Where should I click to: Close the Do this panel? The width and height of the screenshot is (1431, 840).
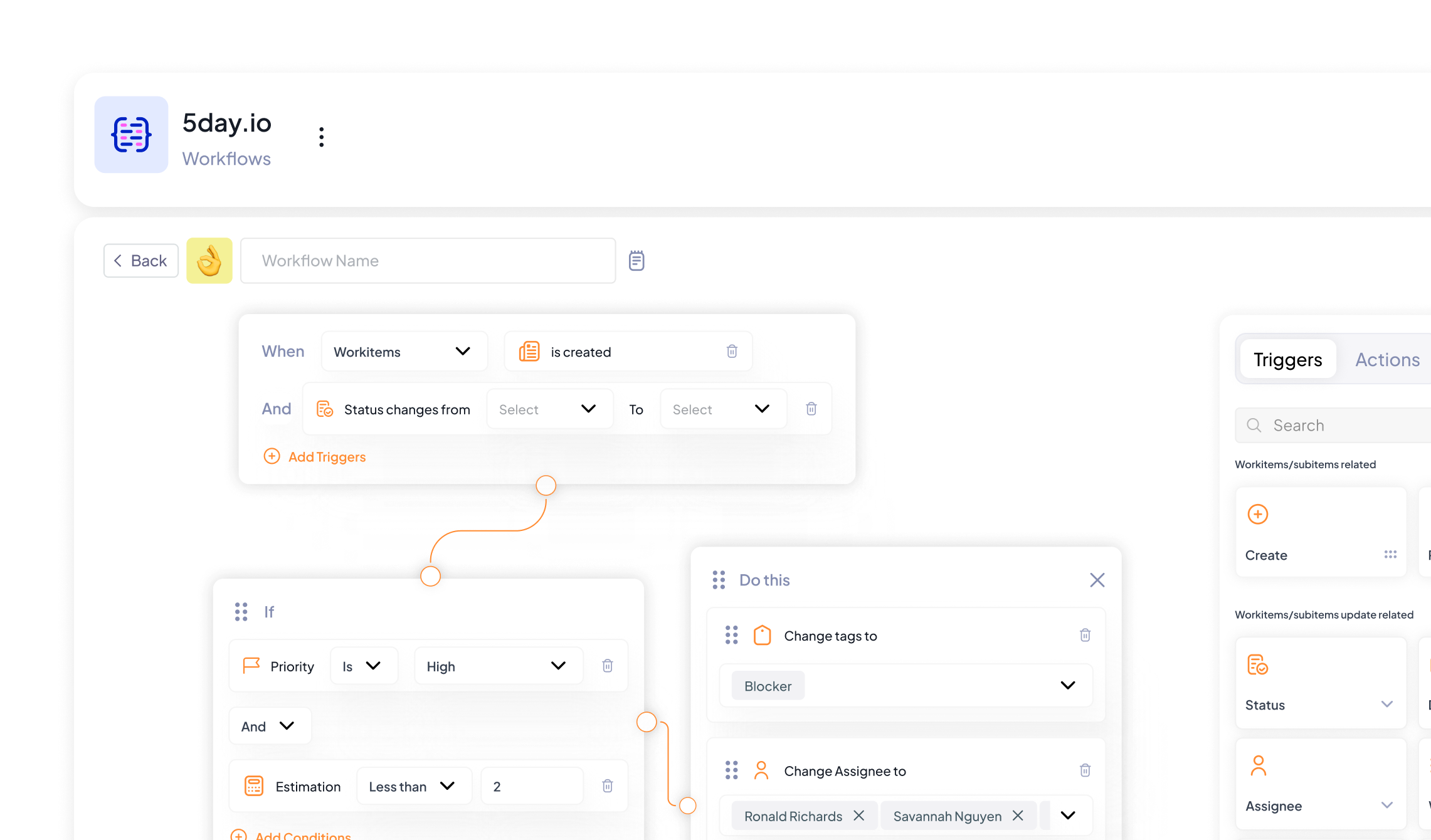(1097, 580)
